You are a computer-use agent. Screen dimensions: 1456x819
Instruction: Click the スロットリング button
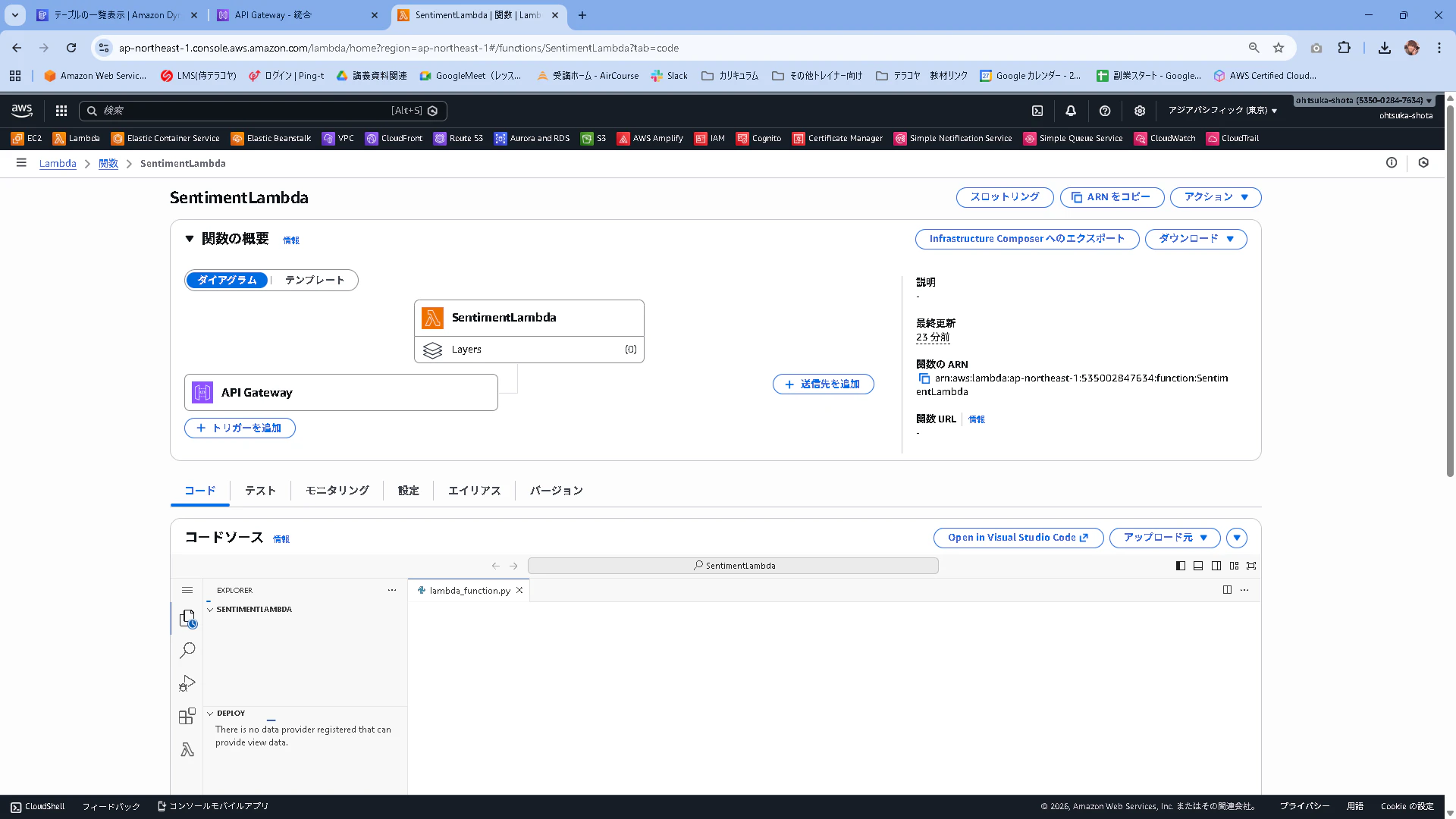pos(1005,197)
